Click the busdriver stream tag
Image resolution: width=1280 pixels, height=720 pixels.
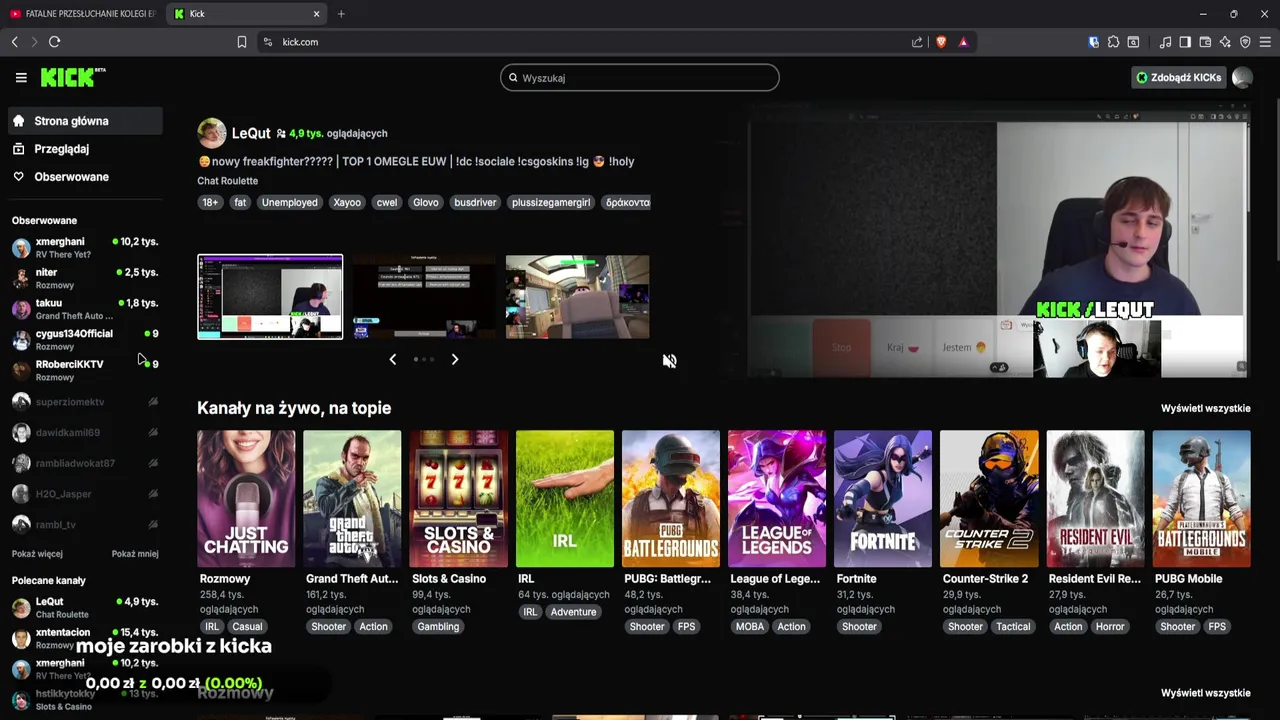475,202
